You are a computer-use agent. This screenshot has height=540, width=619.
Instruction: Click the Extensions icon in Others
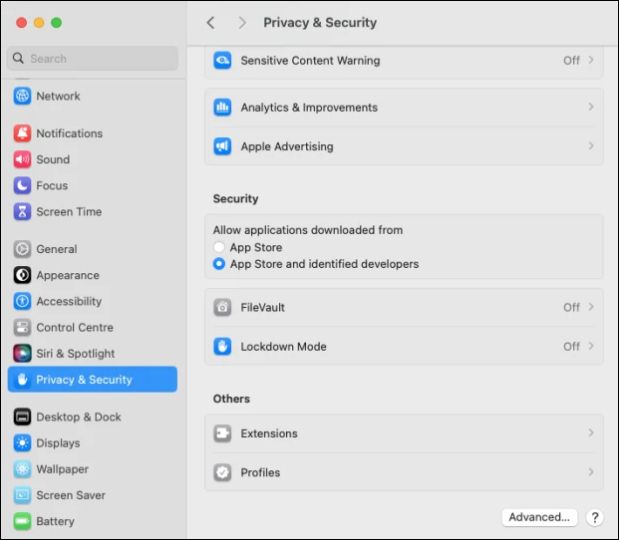coord(222,434)
